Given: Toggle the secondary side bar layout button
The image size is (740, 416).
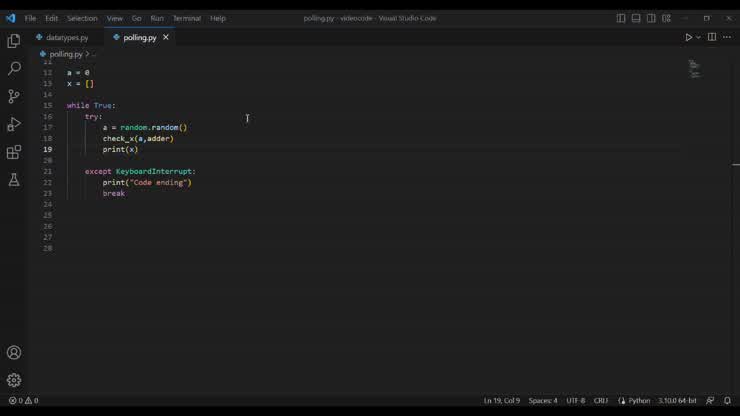Looking at the screenshot, I should (651, 18).
